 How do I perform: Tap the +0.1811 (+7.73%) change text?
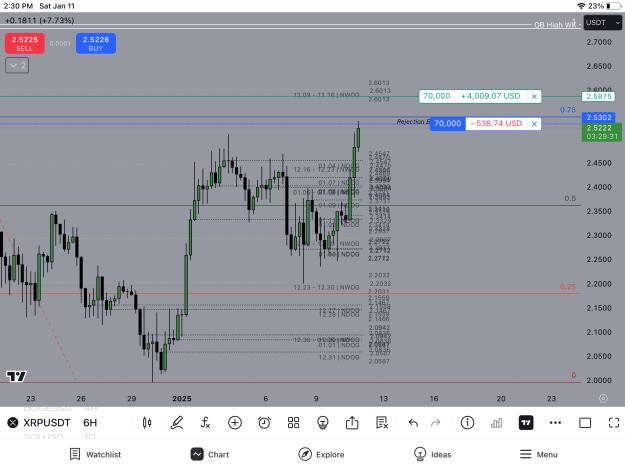[x=39, y=20]
